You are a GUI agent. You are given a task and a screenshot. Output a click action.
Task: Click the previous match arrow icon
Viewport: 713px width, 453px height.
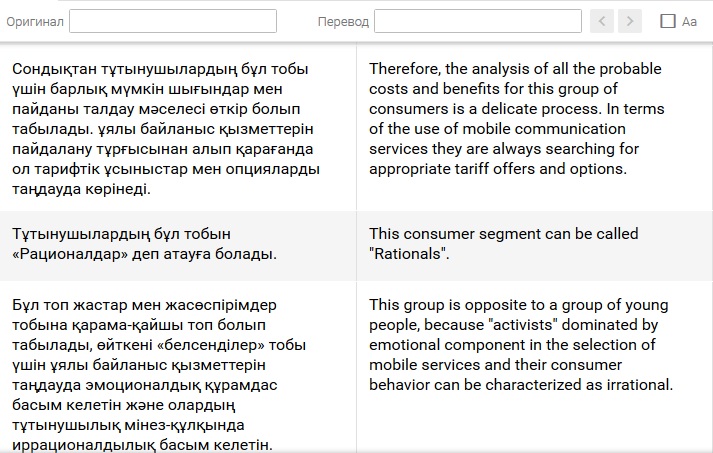(602, 21)
